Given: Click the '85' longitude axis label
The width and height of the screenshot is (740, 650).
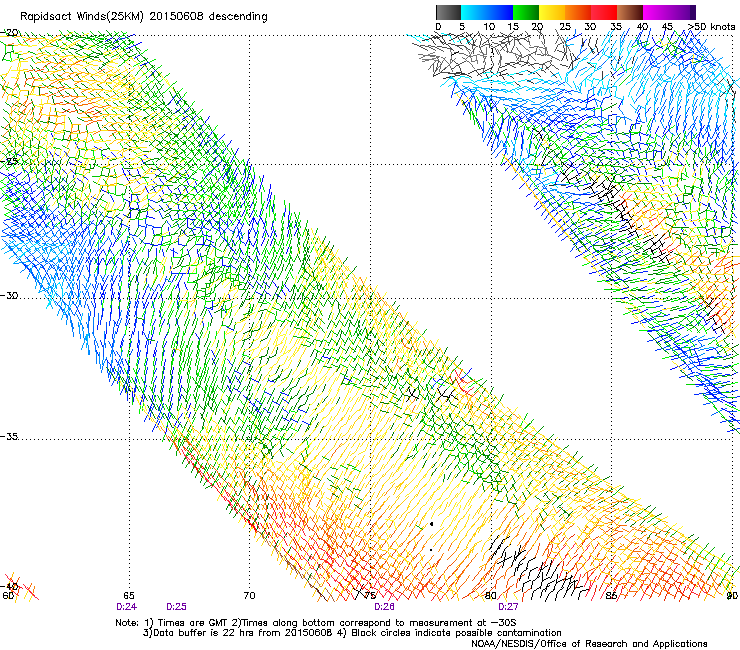Looking at the screenshot, I should pyautogui.click(x=611, y=595).
